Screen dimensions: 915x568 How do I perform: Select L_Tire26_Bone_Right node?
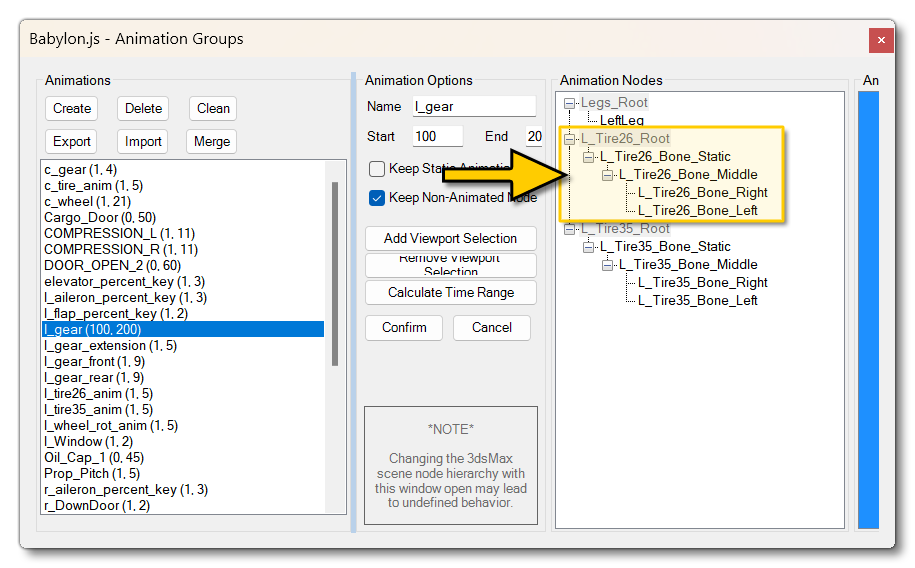point(702,192)
